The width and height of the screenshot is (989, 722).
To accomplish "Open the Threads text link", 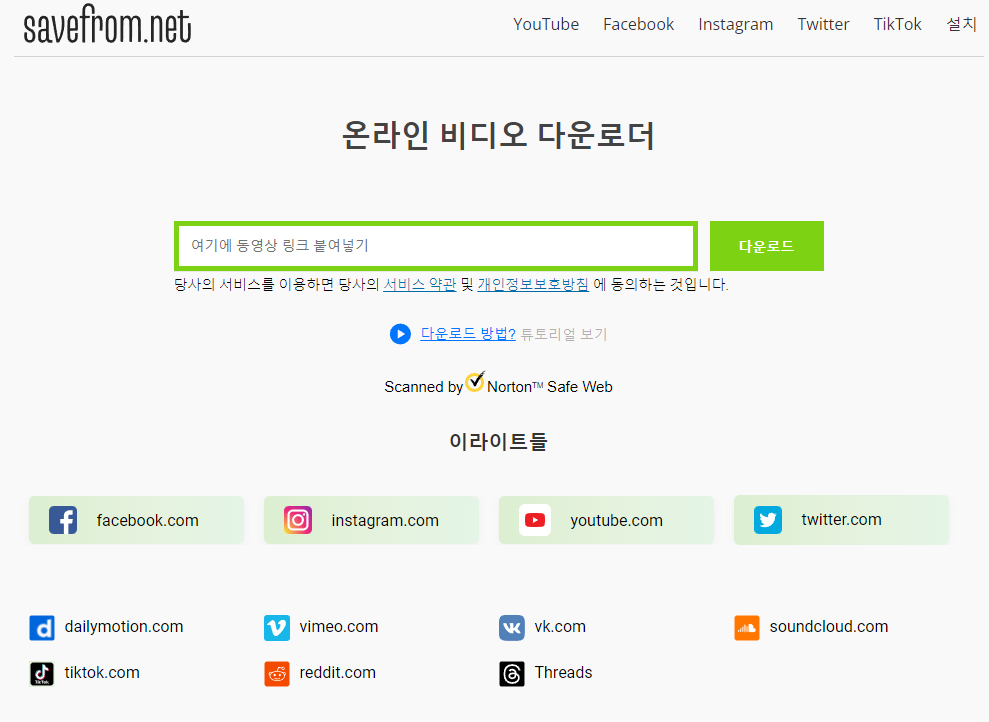I will point(563,673).
